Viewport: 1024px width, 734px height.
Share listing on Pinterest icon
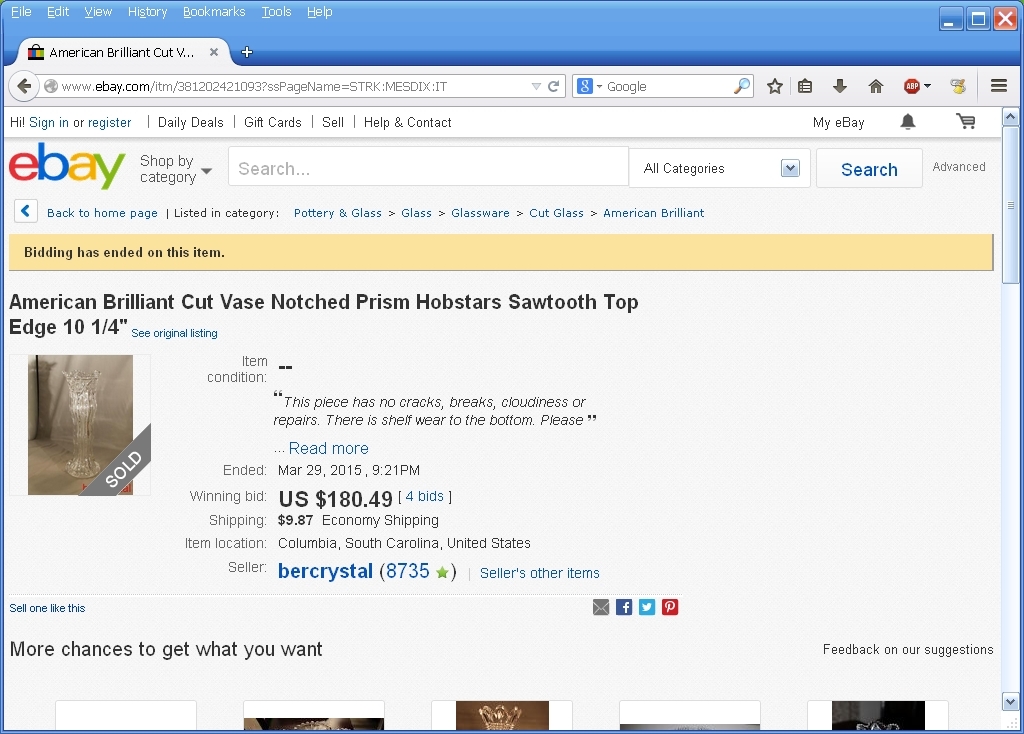(x=670, y=607)
